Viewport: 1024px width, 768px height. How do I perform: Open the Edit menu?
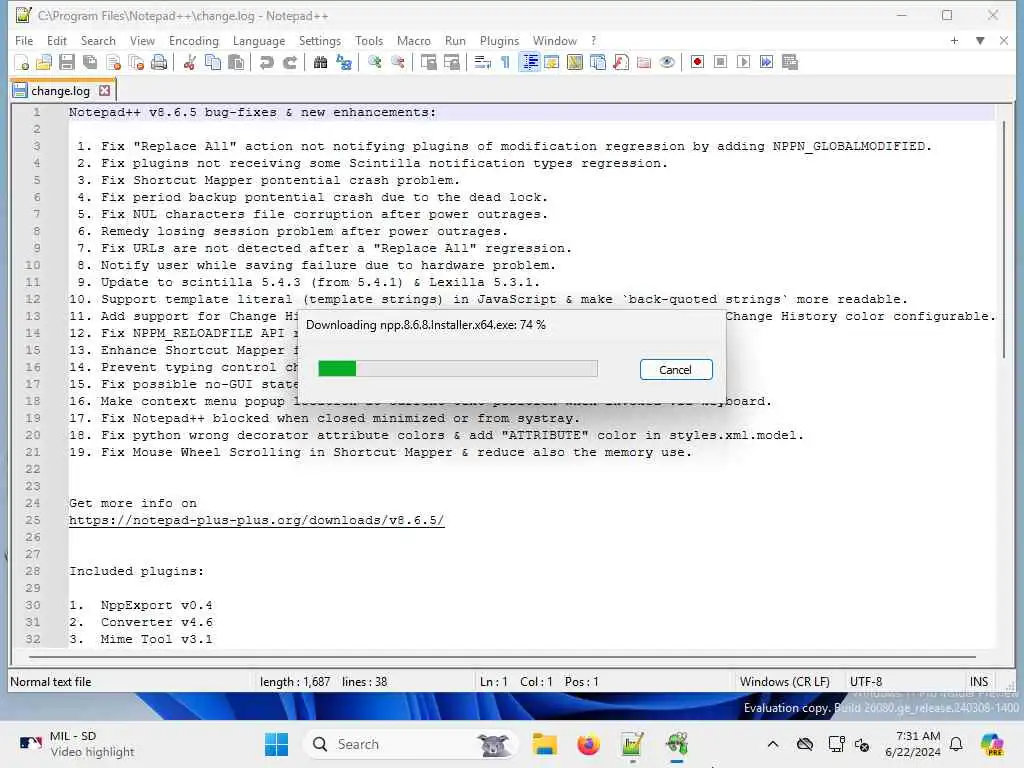click(57, 40)
